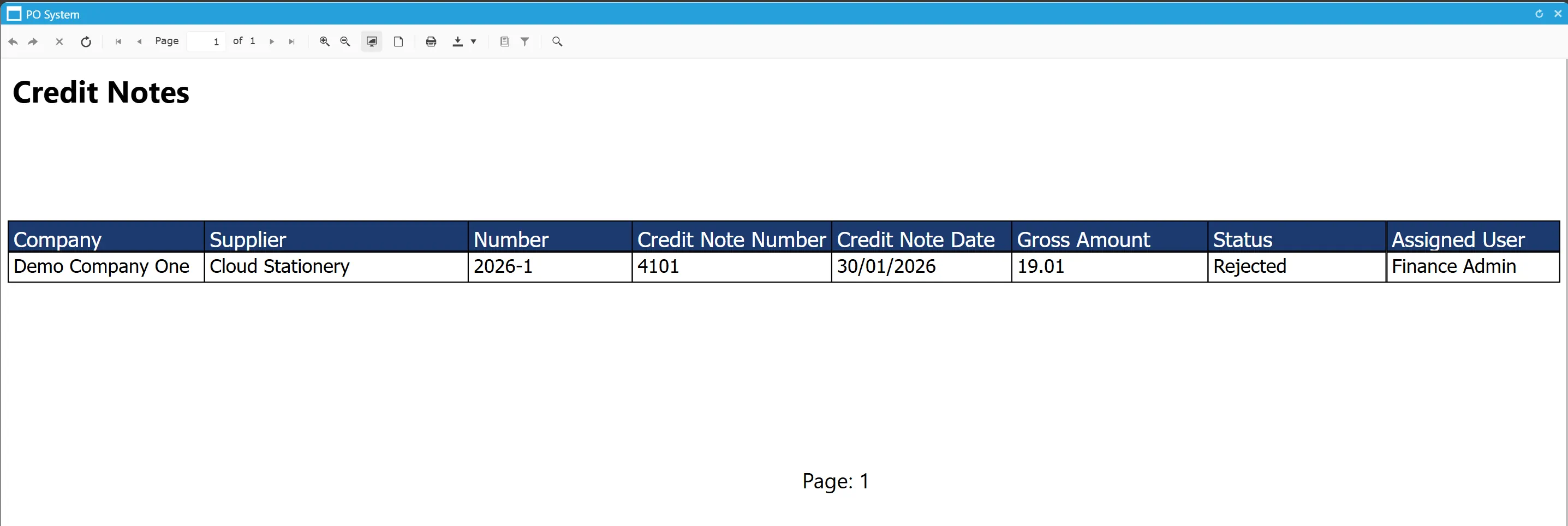Screen dimensions: 1568x526
Task: Zoom in on the report
Action: [x=324, y=41]
